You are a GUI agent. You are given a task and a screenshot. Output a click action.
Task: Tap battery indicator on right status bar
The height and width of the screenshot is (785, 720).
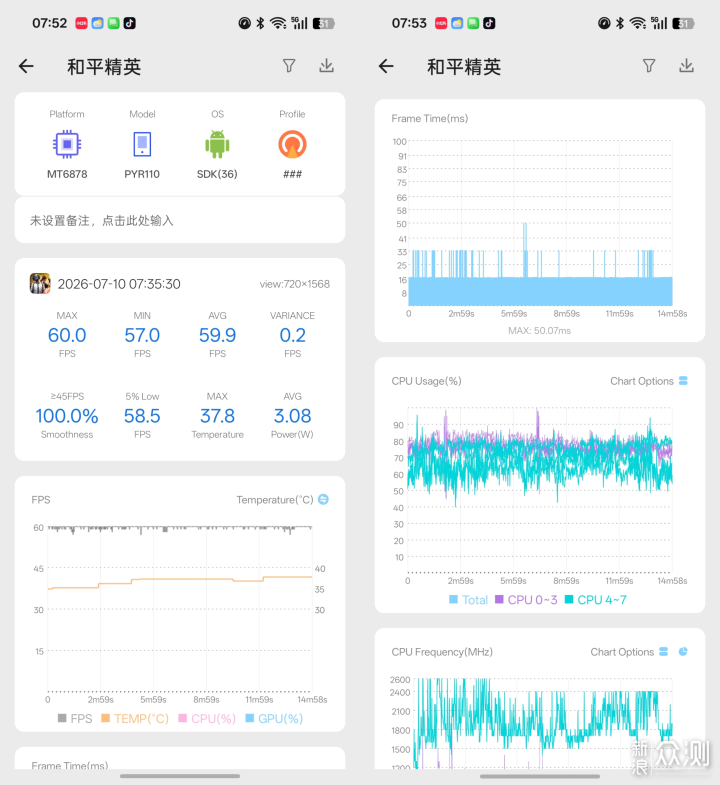point(683,23)
